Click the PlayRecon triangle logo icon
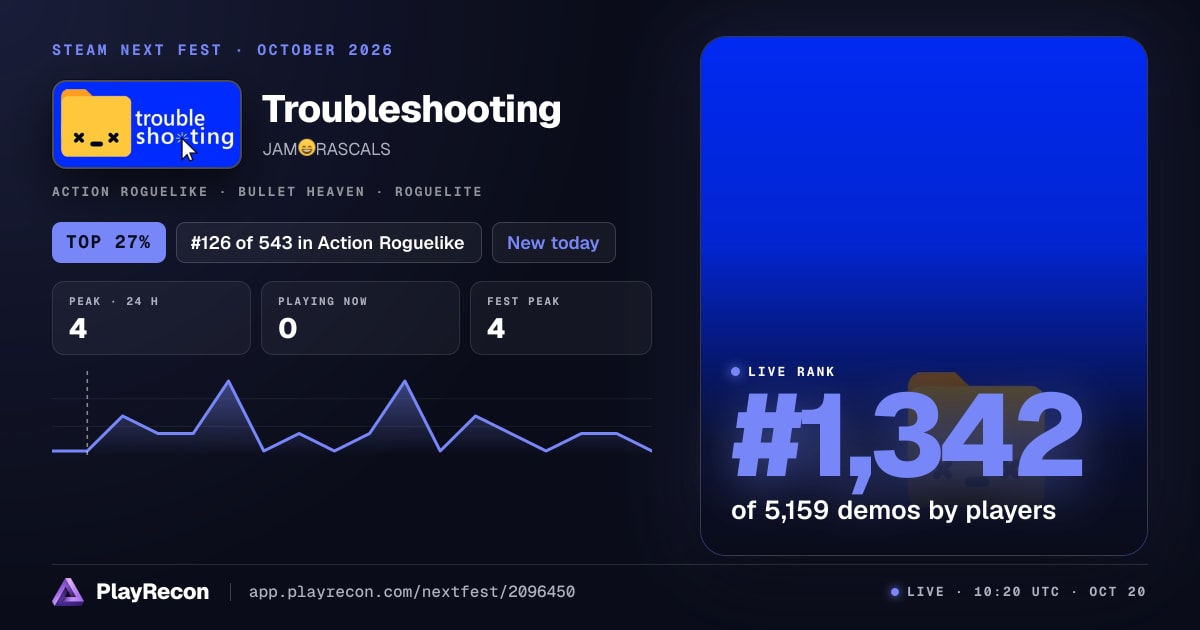 68,592
